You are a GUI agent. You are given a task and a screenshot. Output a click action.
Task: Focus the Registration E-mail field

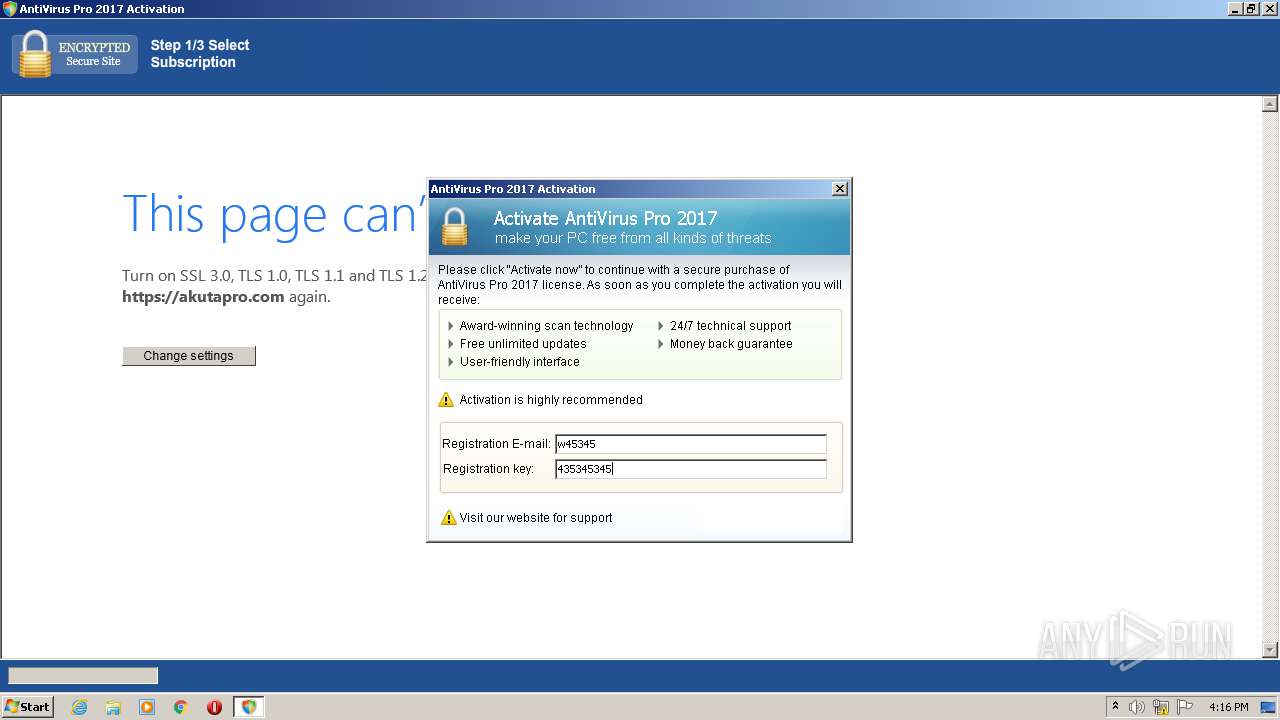[691, 444]
